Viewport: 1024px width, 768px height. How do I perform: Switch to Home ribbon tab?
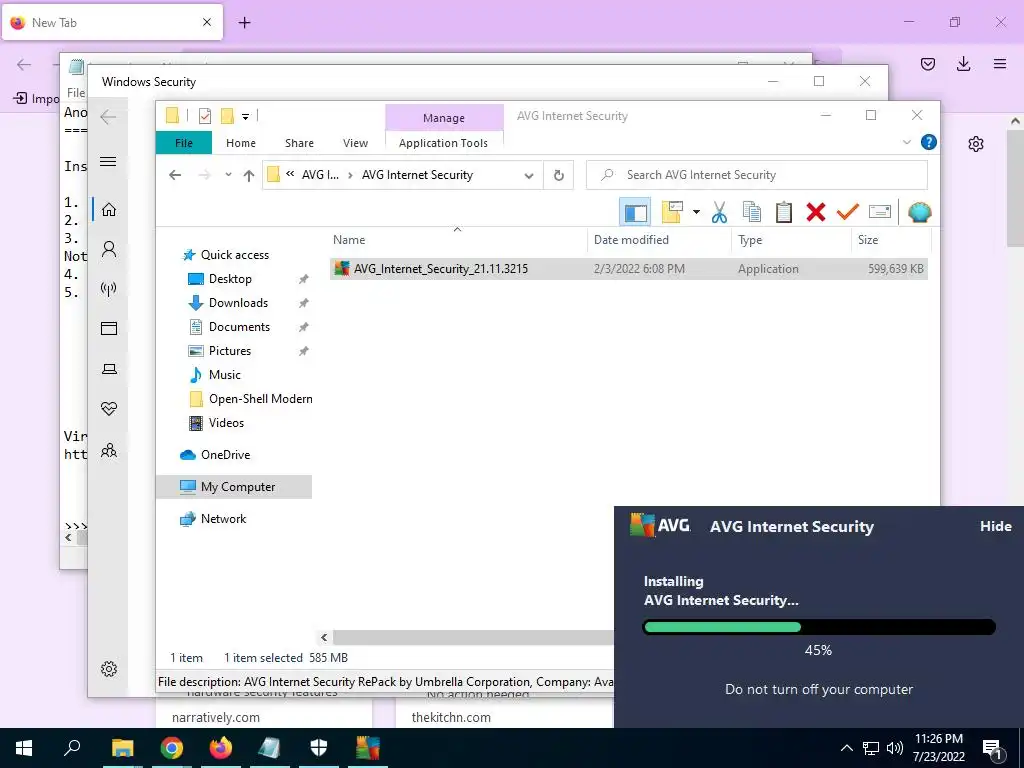[241, 142]
